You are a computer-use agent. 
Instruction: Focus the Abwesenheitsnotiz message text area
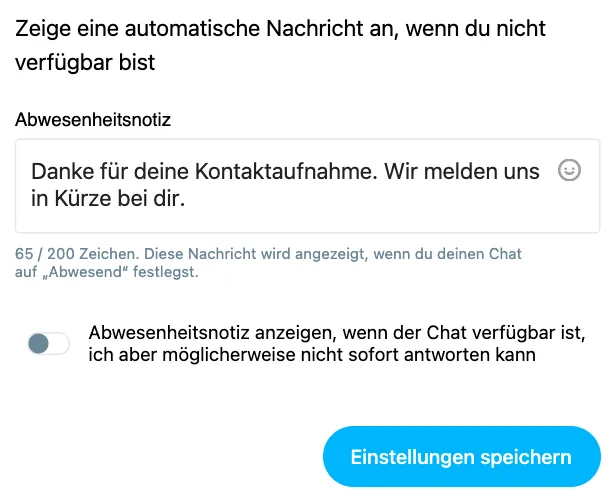307,186
